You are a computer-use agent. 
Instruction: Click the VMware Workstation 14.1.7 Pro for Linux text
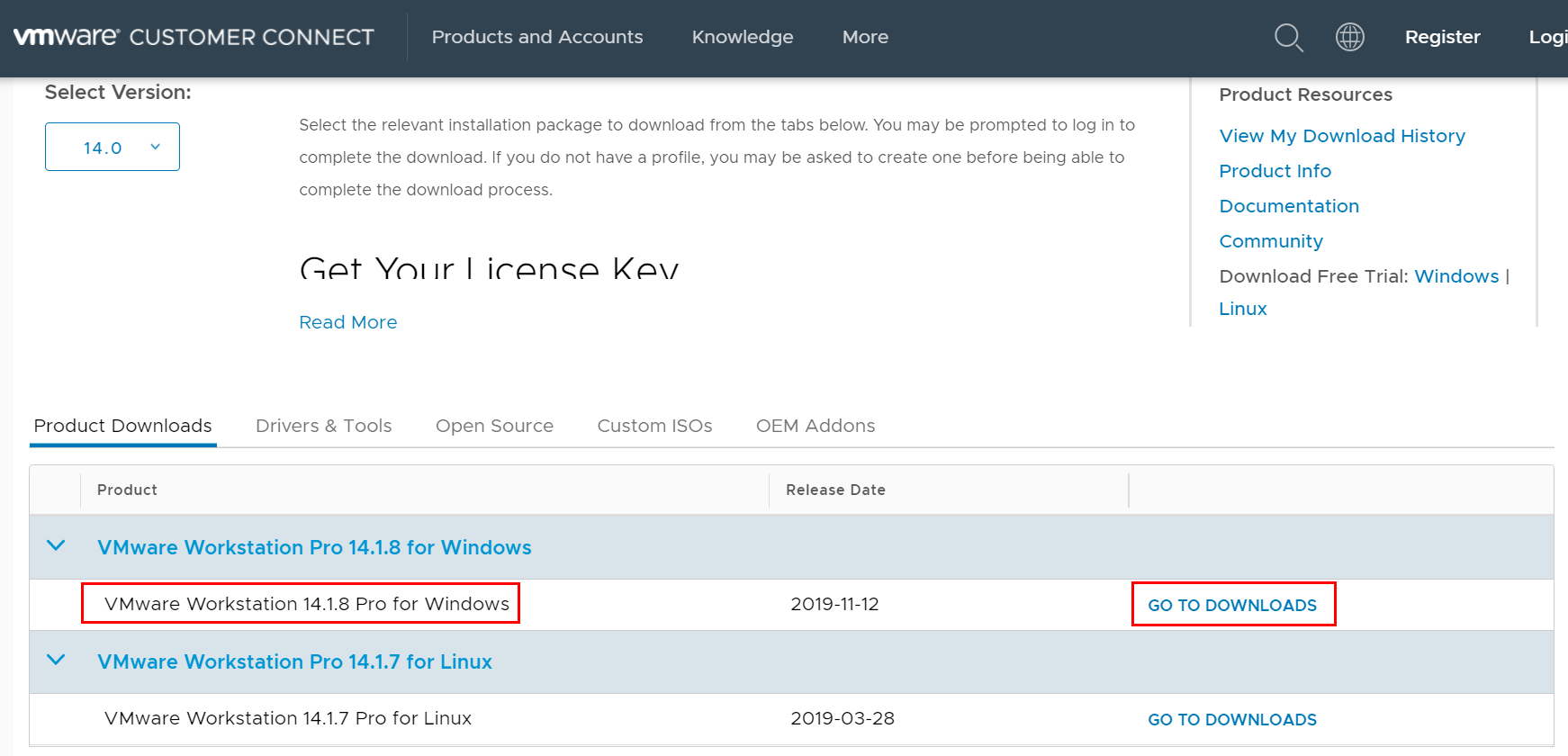coord(288,718)
